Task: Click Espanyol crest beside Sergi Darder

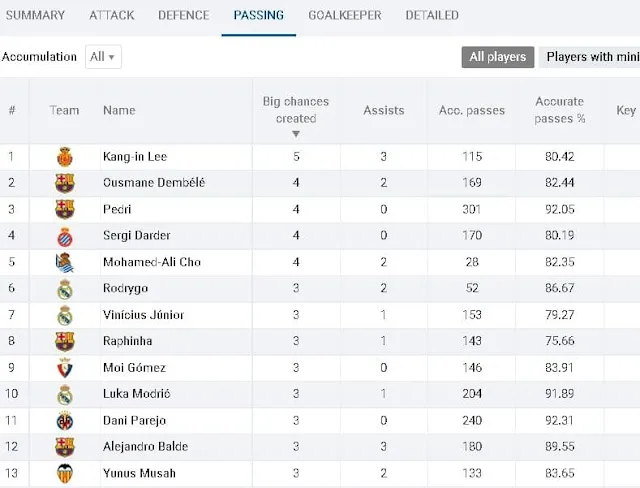Action: point(65,237)
